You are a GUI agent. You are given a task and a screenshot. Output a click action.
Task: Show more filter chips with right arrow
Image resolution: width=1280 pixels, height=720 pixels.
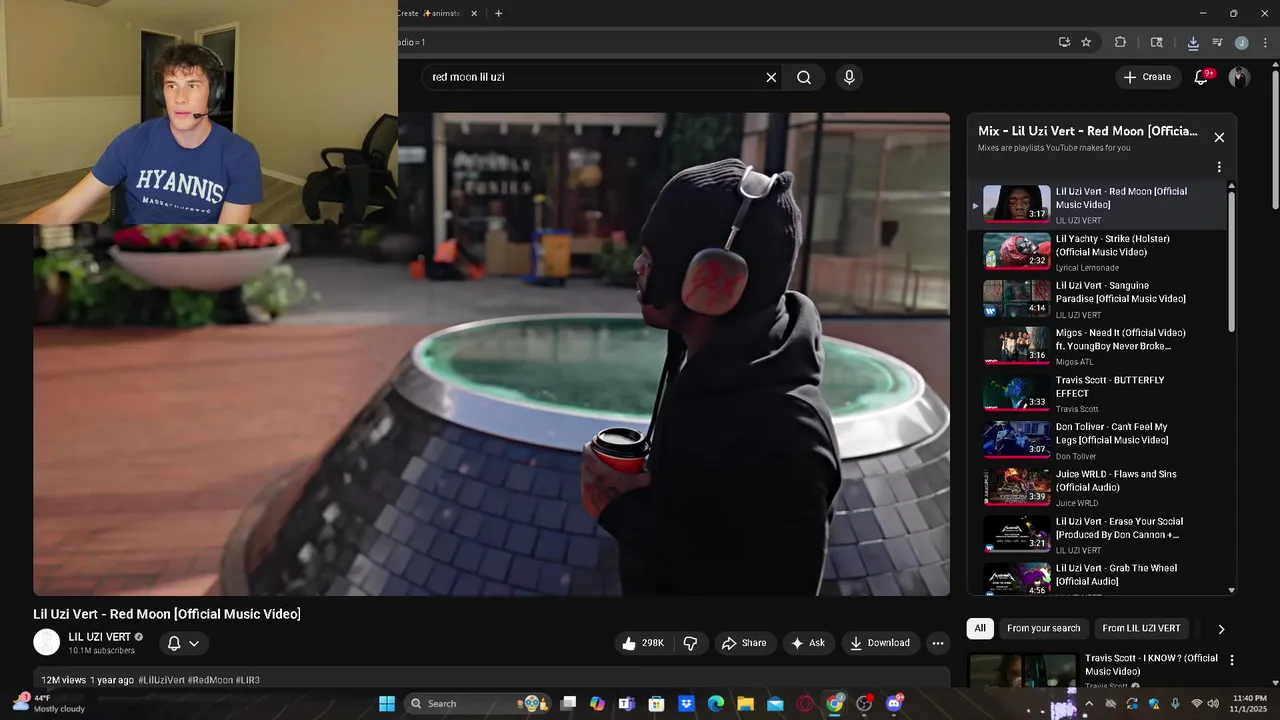[1221, 629]
